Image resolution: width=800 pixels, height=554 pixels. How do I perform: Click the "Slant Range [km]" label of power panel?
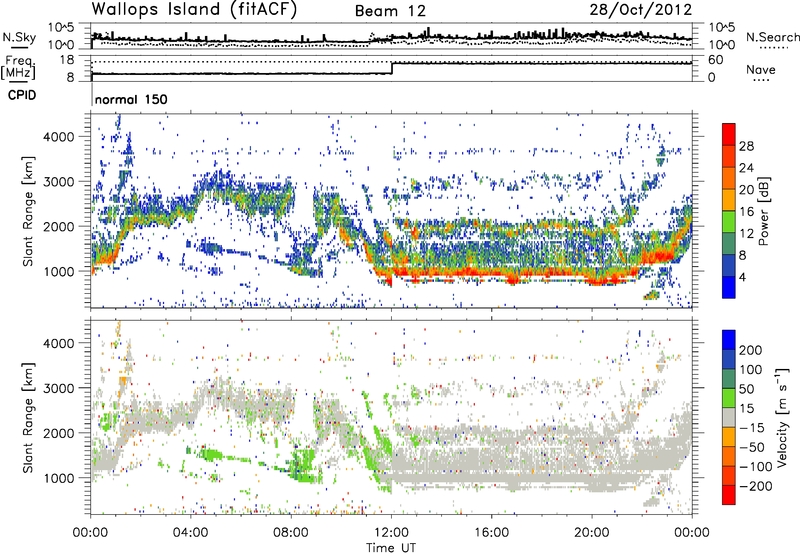pos(28,211)
